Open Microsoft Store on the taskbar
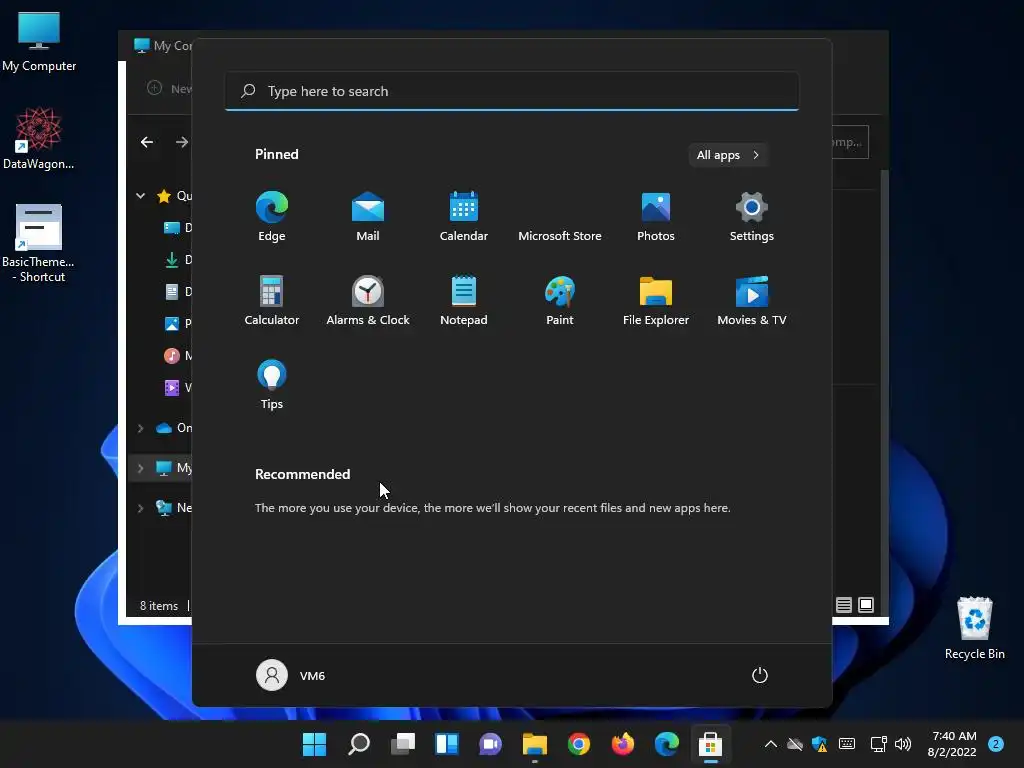Viewport: 1024px width, 768px height. tap(711, 744)
